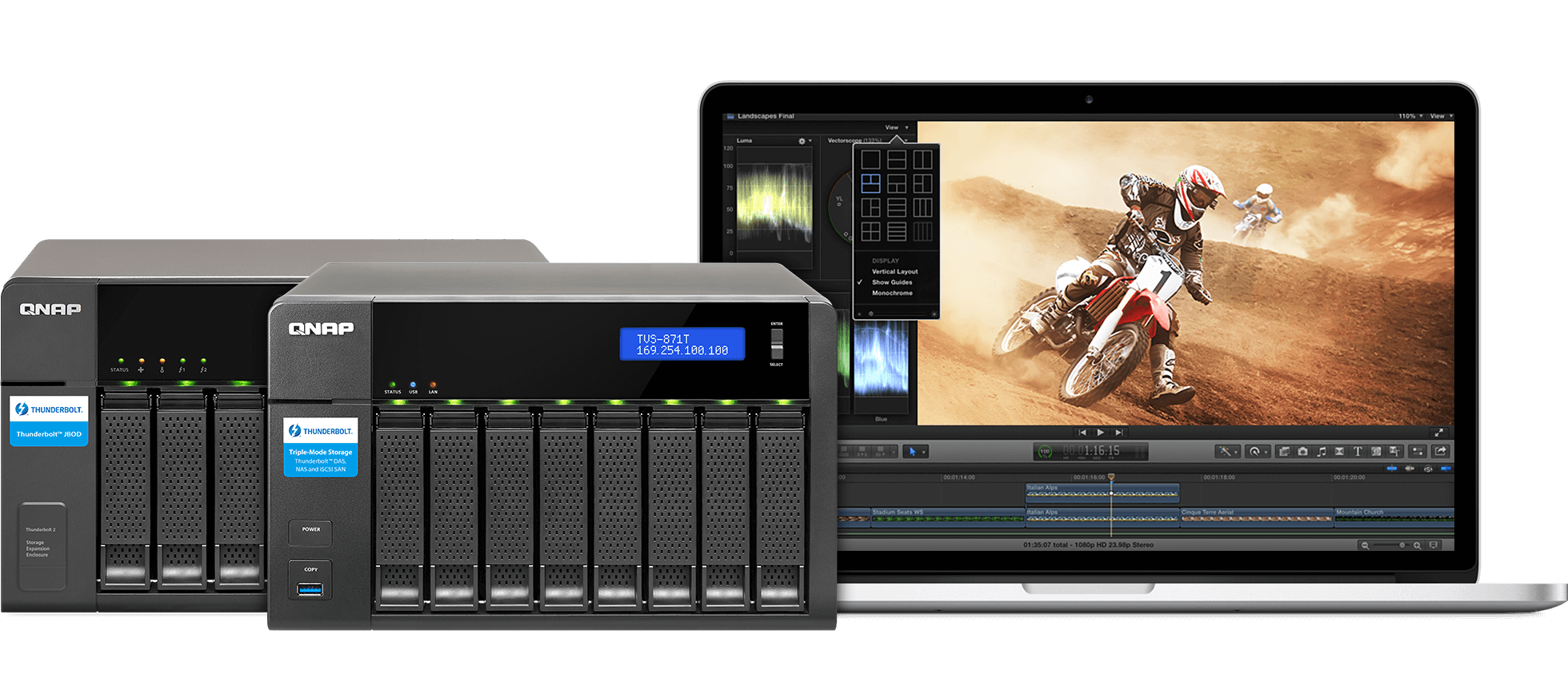The height and width of the screenshot is (682, 1568).
Task: Toggle audio skimming in timeline
Action: tap(1410, 469)
